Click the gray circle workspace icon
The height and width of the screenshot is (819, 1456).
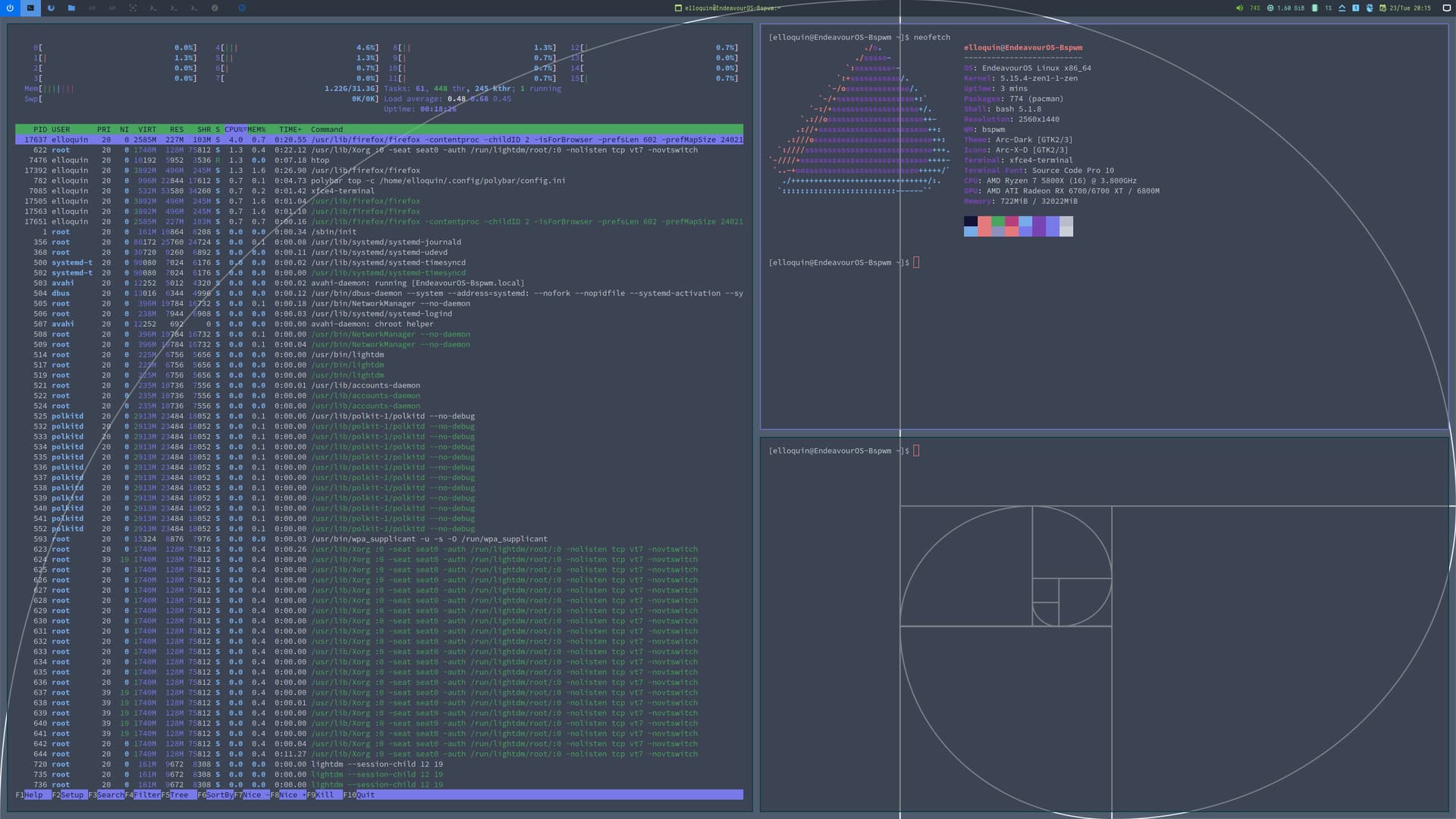(x=215, y=8)
